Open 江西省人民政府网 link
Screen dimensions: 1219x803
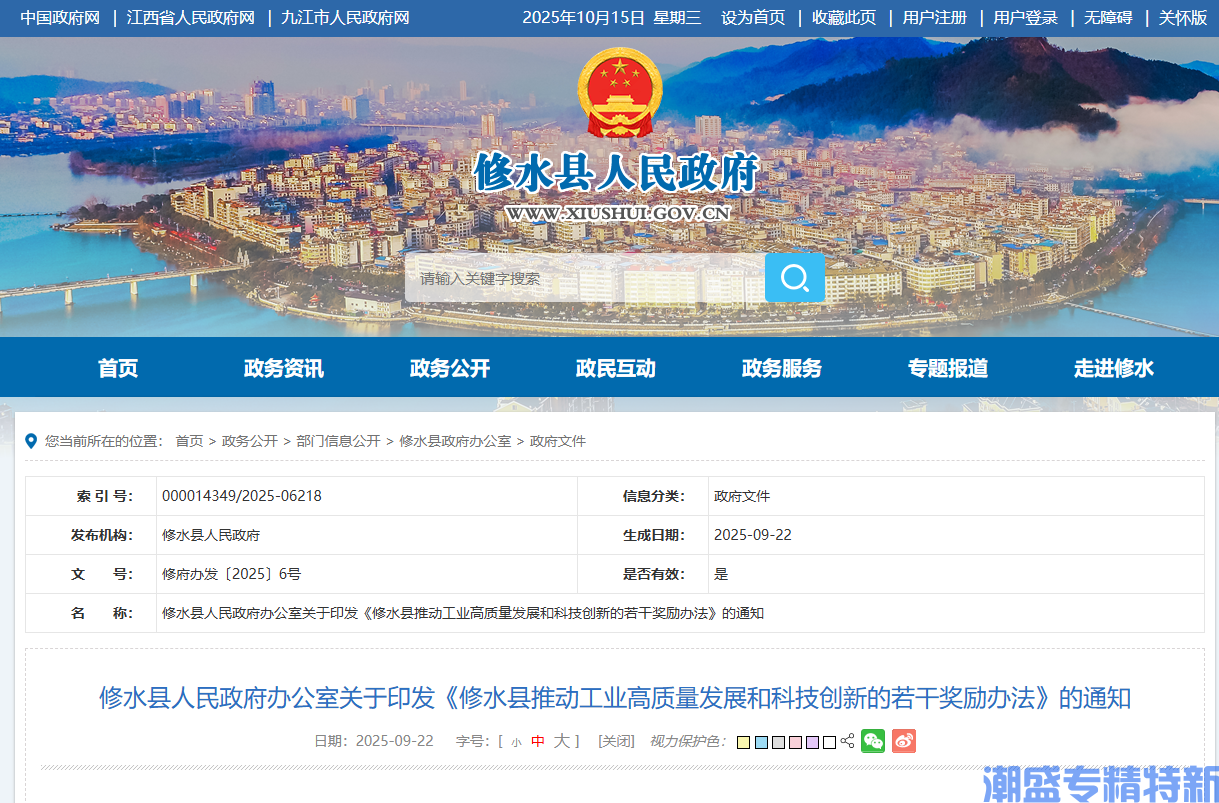coord(191,18)
